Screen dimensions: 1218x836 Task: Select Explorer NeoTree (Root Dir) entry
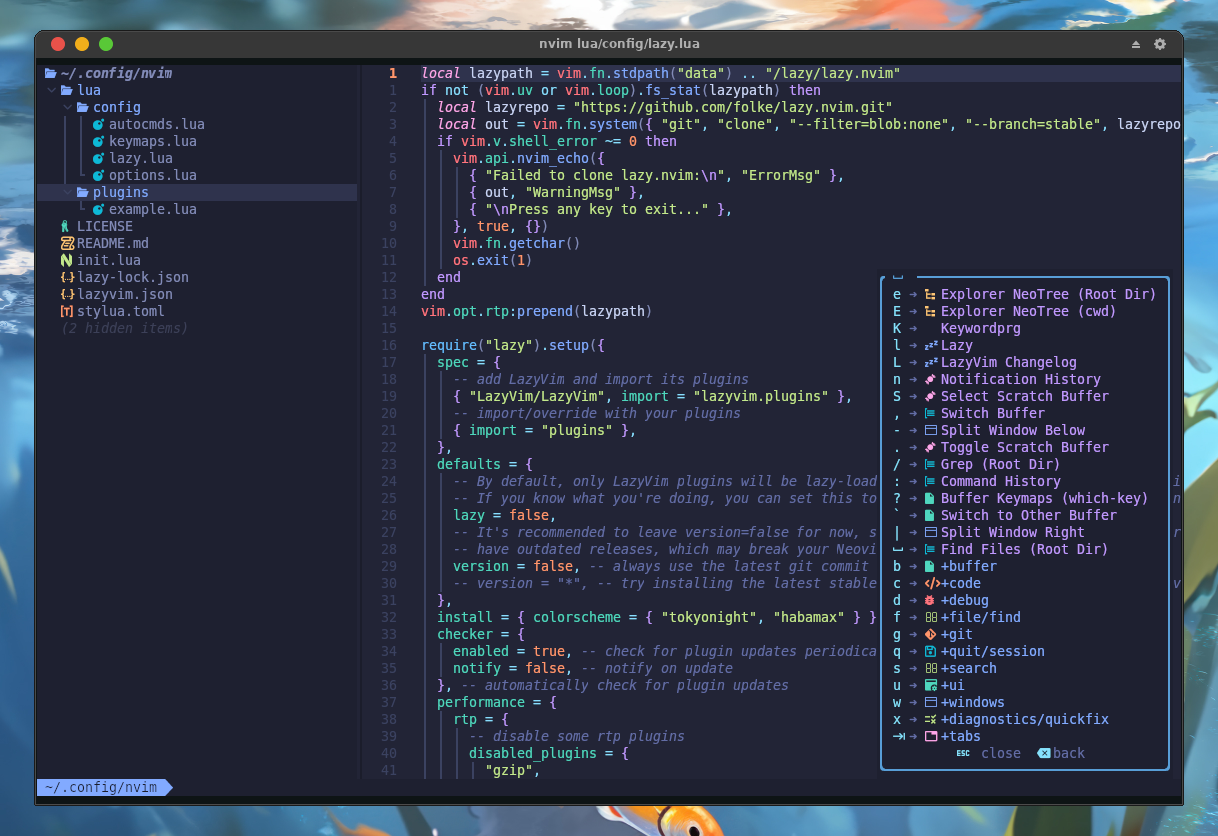(x=1048, y=294)
